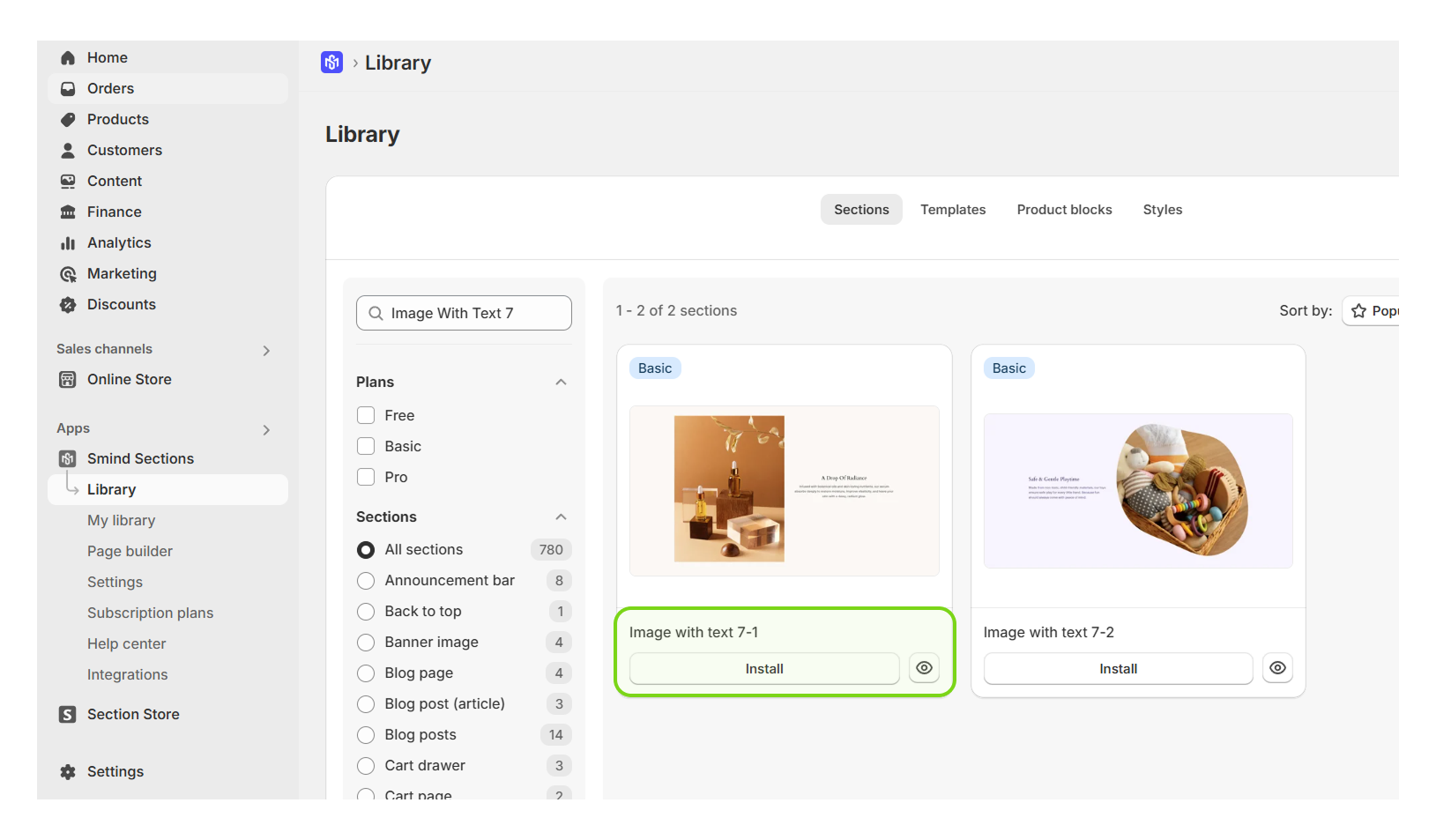Image resolution: width=1436 pixels, height=840 pixels.
Task: Open Analytics via its bar chart icon
Action: 68,243
